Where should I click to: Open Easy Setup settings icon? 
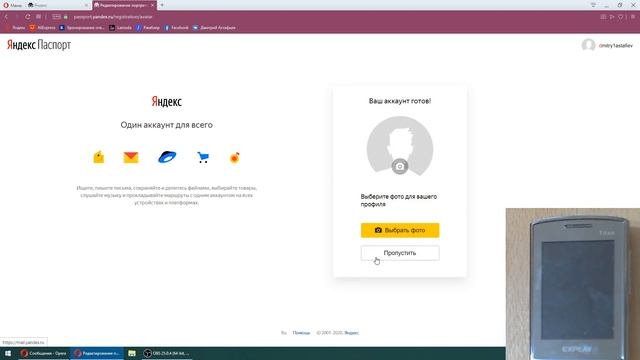(x=633, y=17)
